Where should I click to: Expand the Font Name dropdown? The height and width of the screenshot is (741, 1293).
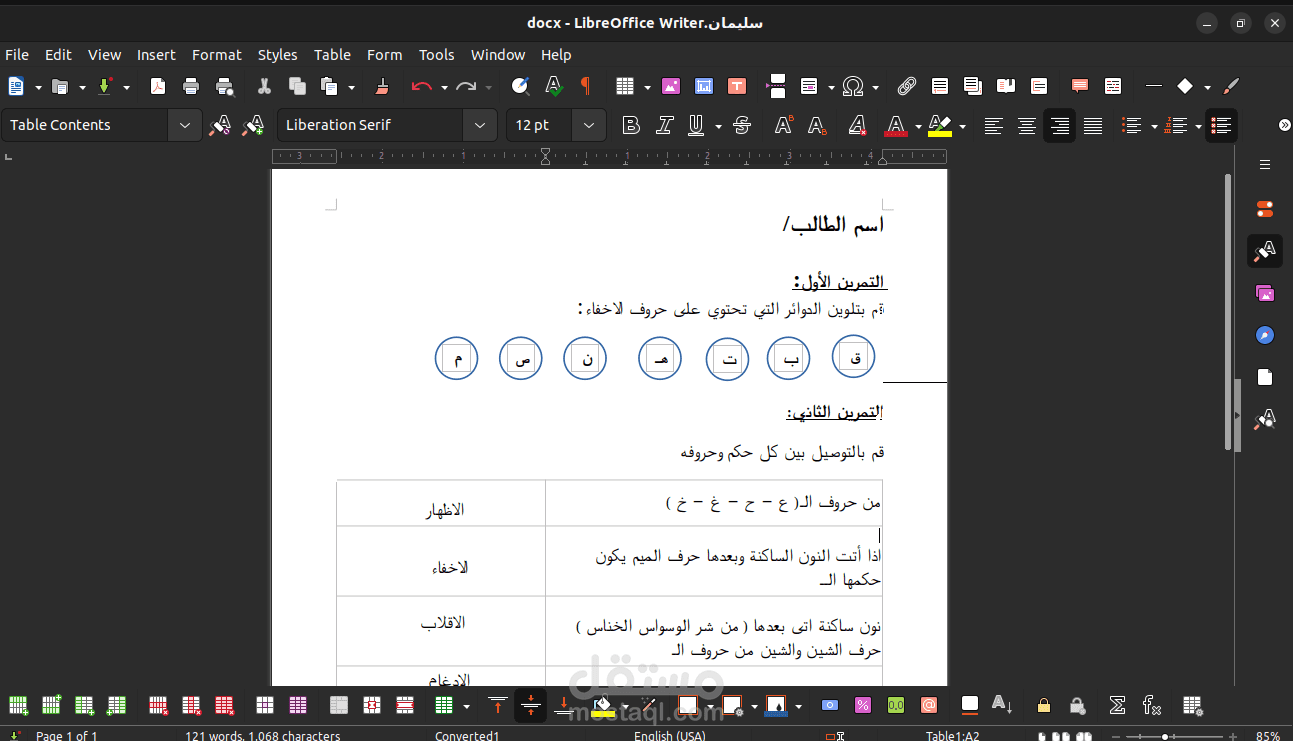click(x=480, y=125)
